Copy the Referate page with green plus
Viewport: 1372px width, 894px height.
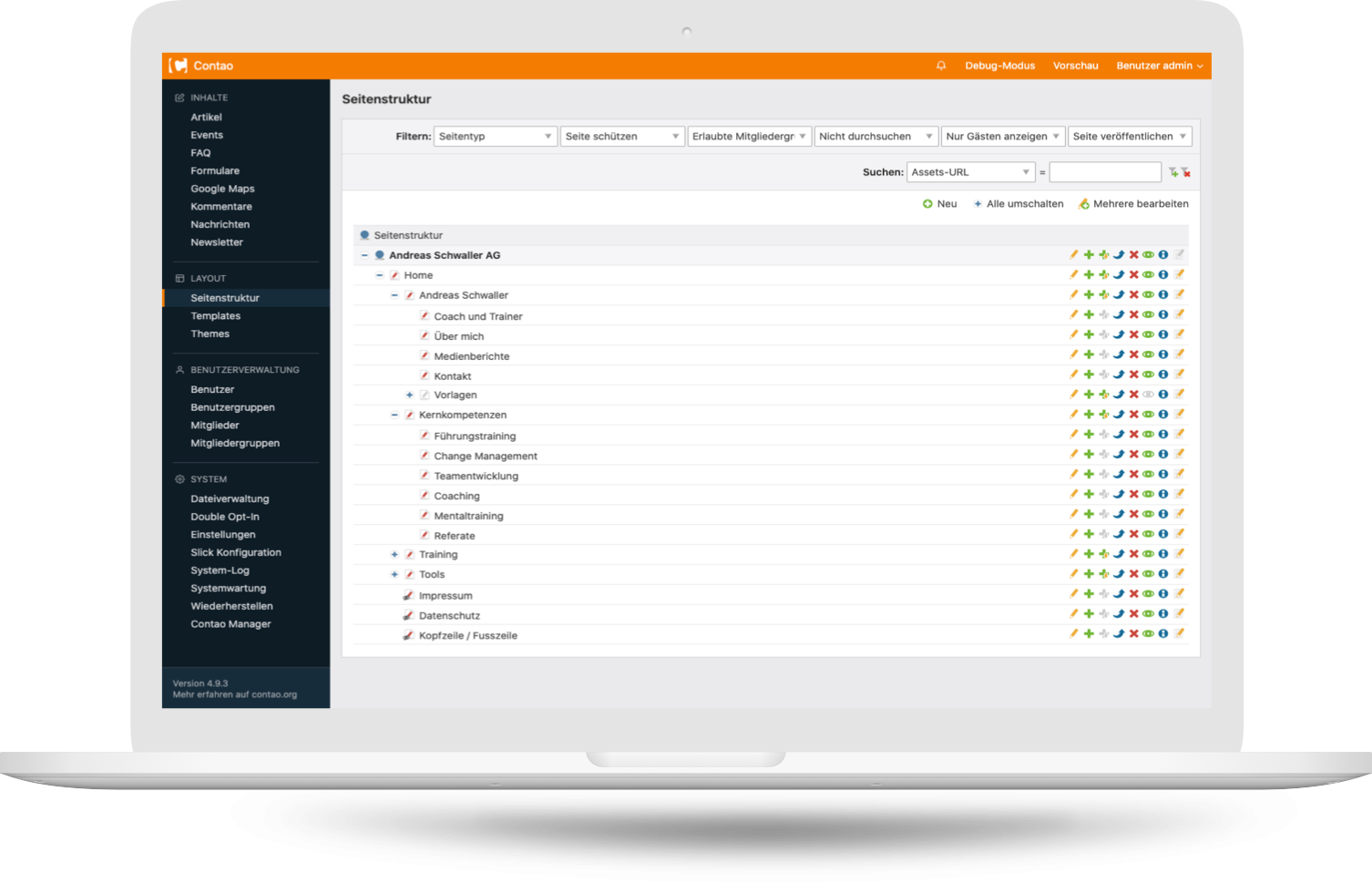[x=1089, y=535]
